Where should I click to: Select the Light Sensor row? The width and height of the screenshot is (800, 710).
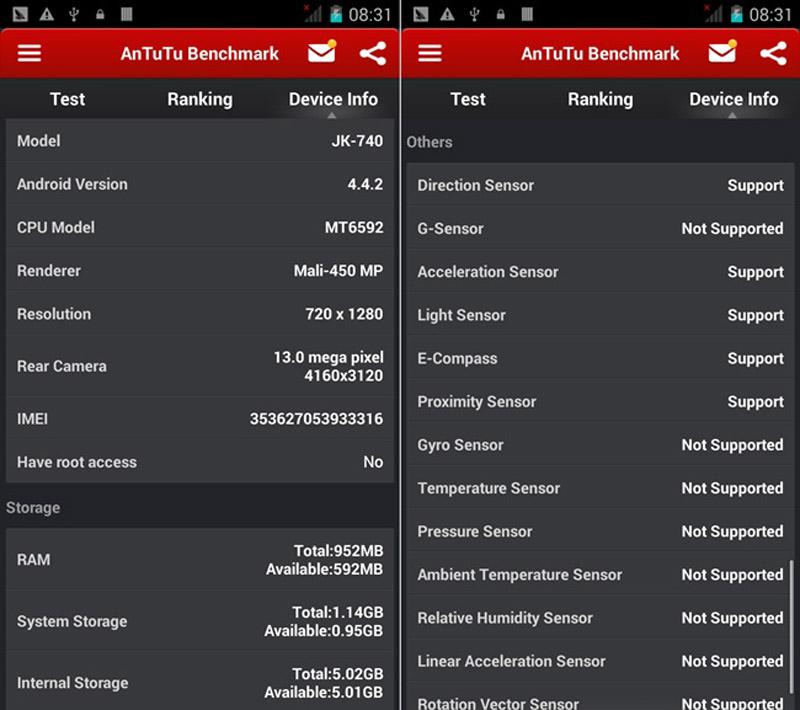coord(600,315)
